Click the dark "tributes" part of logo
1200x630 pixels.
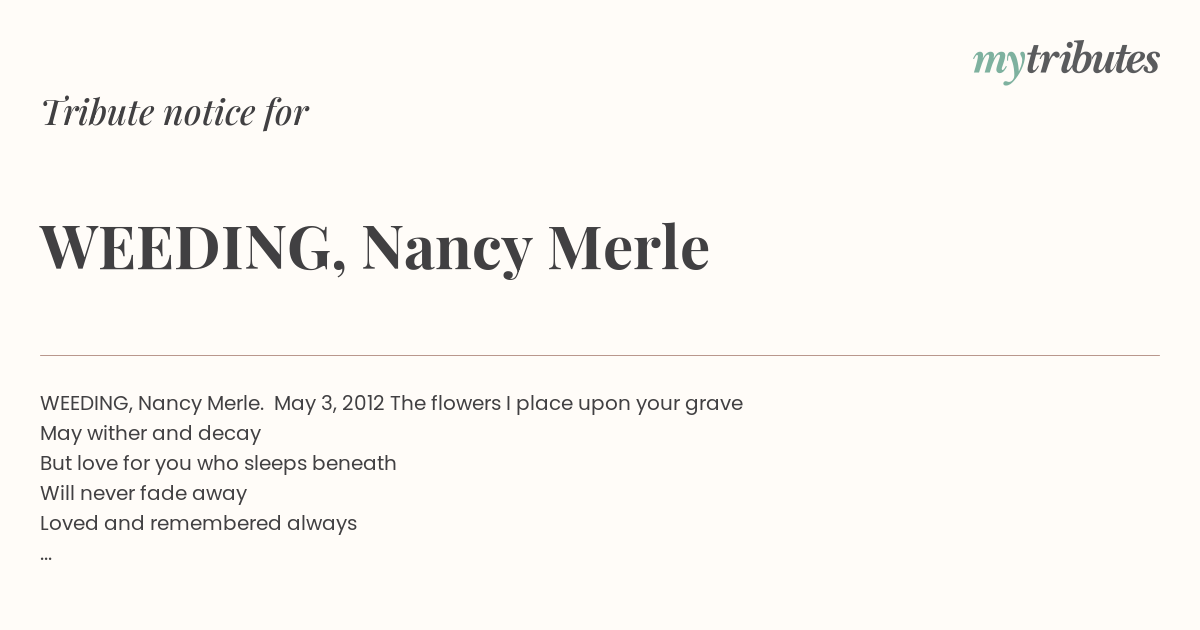[1092, 59]
